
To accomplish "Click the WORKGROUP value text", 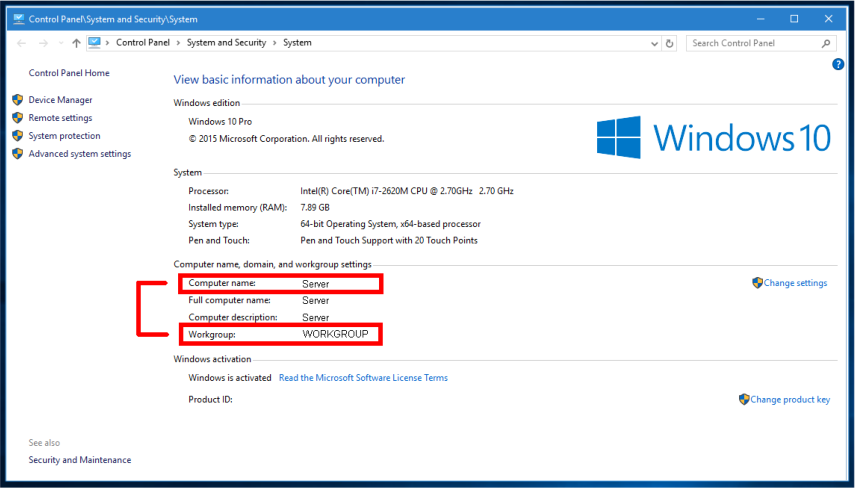I will coord(335,334).
